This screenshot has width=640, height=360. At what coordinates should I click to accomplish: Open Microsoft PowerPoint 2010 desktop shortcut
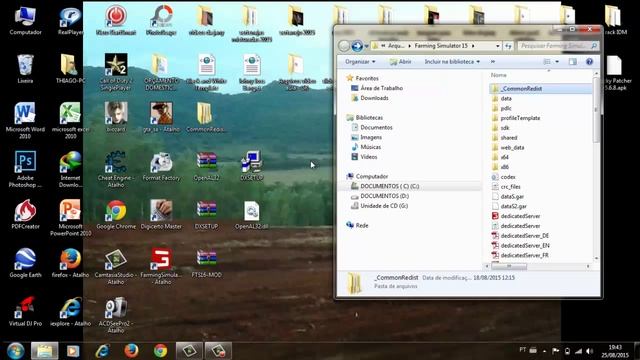(x=70, y=218)
